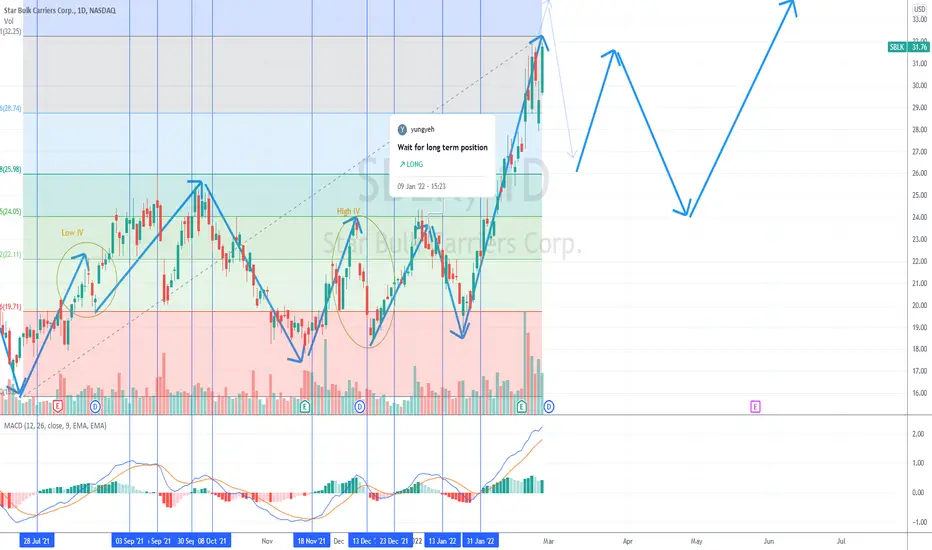The image size is (932, 550).
Task: Click the USD currency label
Action: tap(920, 9)
